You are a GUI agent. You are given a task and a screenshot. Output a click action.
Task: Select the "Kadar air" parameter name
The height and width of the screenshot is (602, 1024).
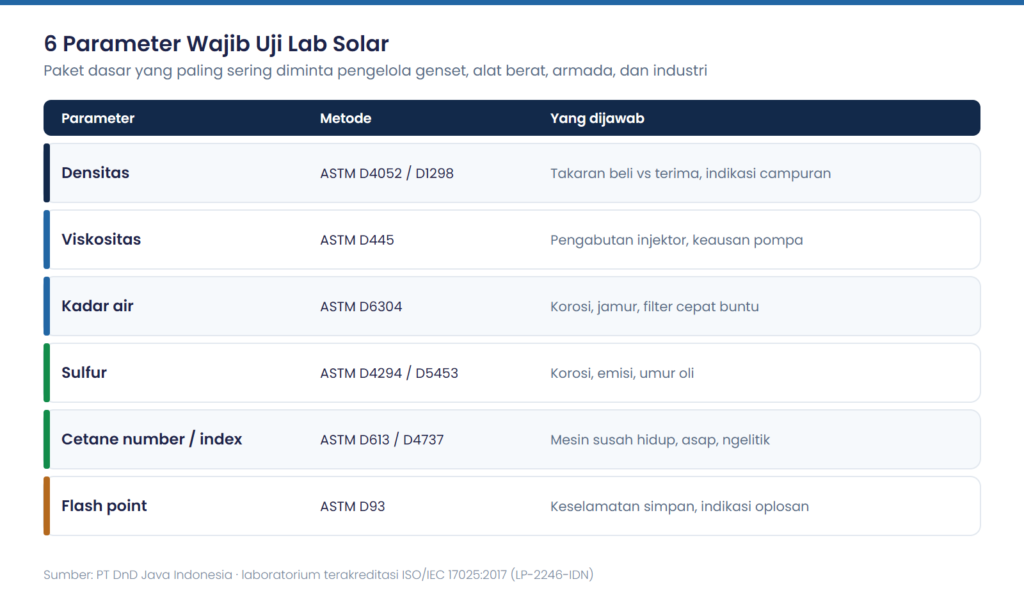coord(97,306)
